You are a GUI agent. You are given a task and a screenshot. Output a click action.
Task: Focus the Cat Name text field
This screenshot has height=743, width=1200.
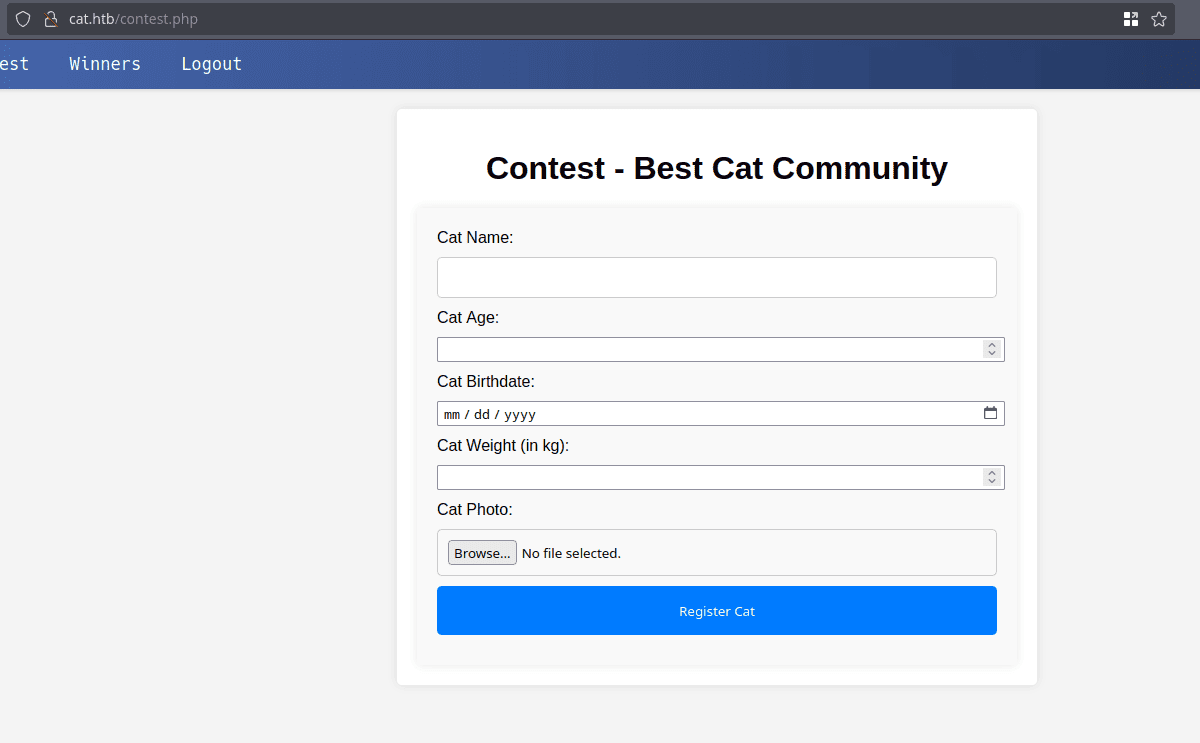[716, 277]
